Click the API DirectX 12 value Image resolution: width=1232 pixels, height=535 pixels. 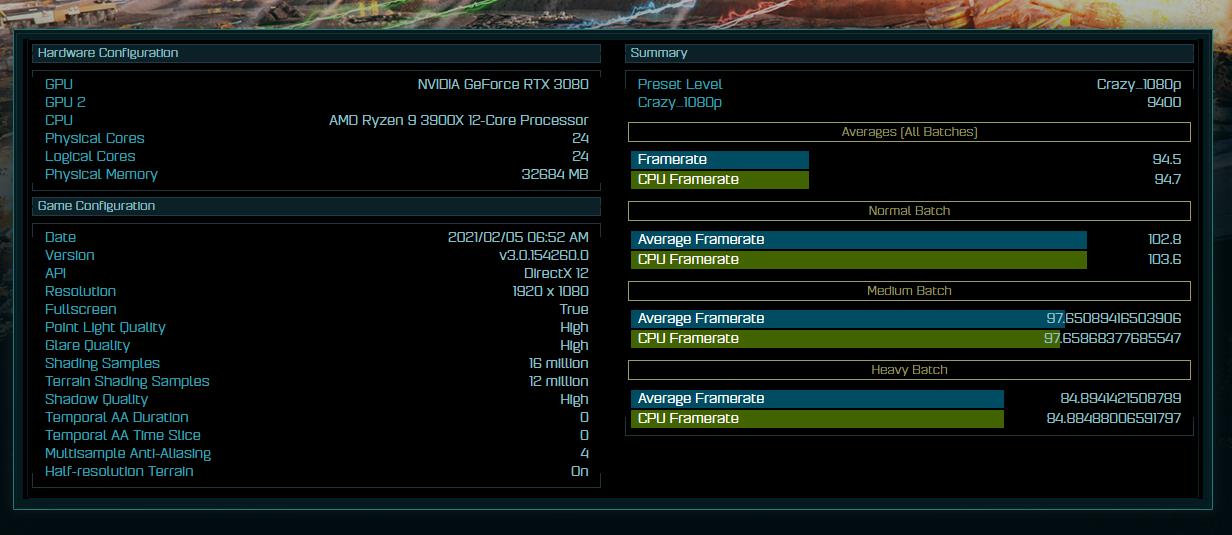click(556, 274)
